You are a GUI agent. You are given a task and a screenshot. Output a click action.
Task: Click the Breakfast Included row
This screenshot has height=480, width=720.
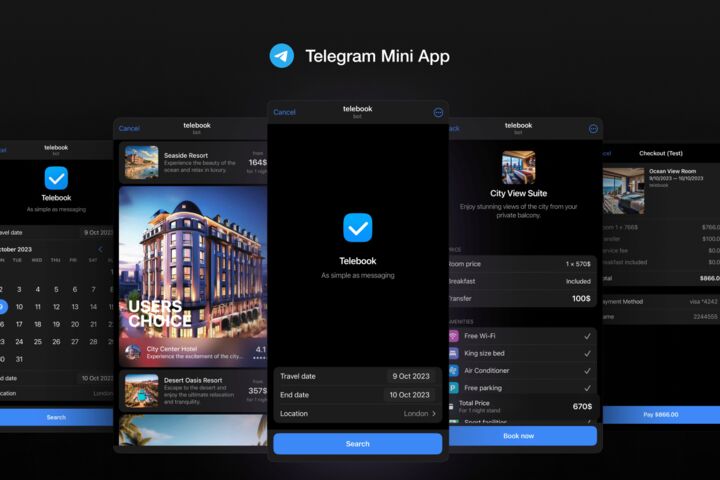[523, 281]
